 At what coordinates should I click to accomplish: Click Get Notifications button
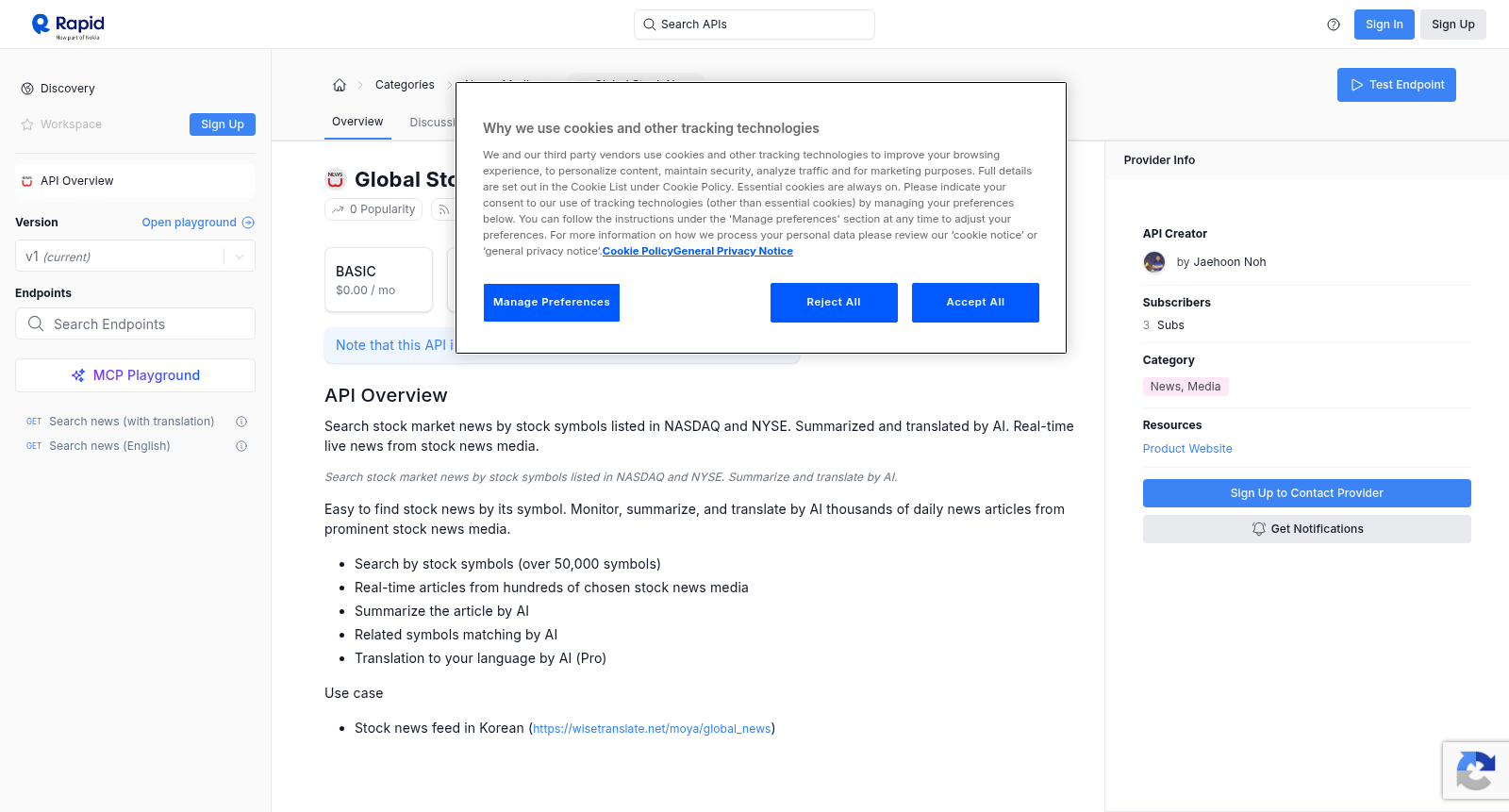[x=1306, y=529]
